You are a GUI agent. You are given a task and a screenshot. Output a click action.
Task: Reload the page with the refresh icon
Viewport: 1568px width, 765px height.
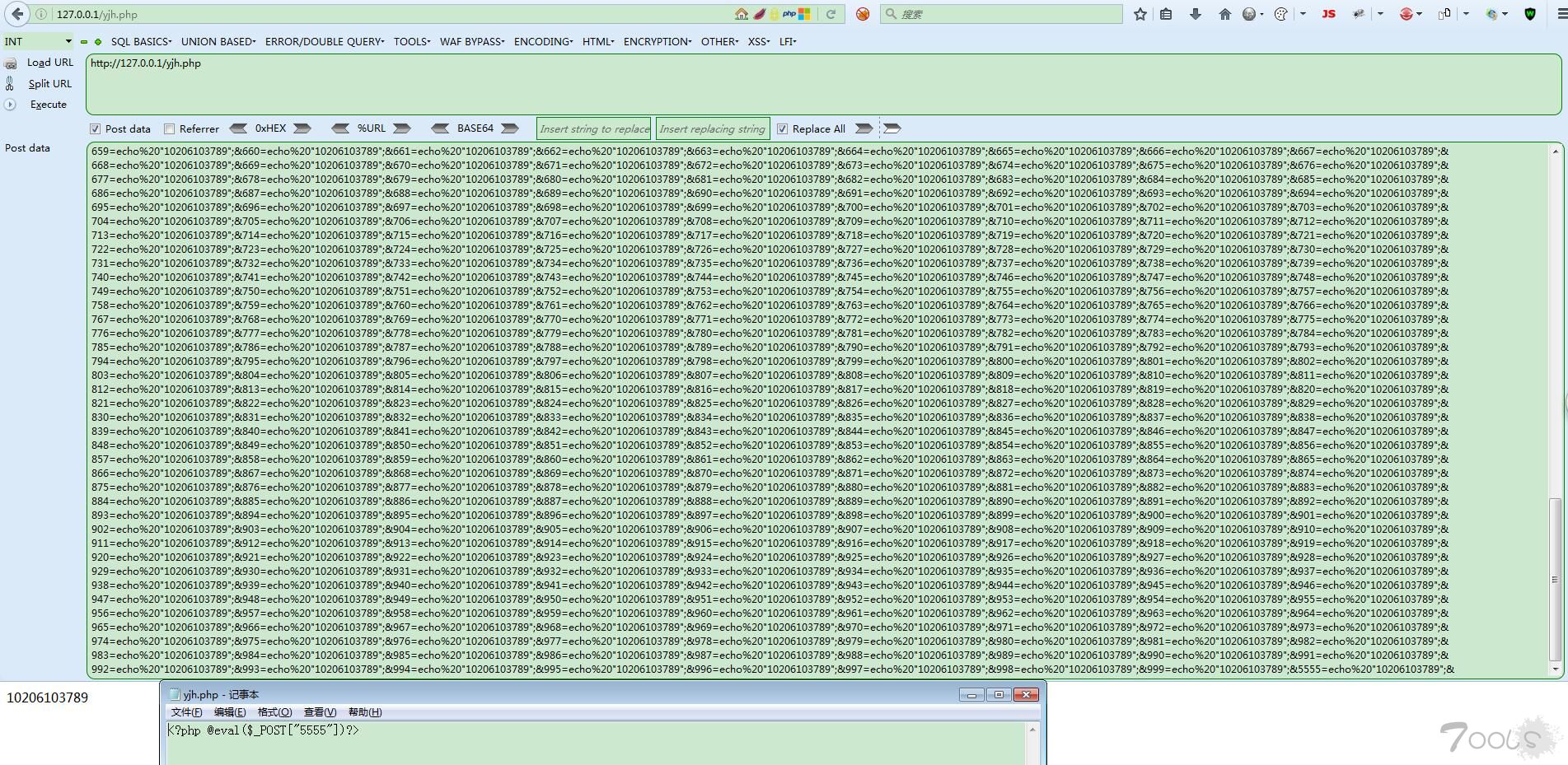[831, 14]
